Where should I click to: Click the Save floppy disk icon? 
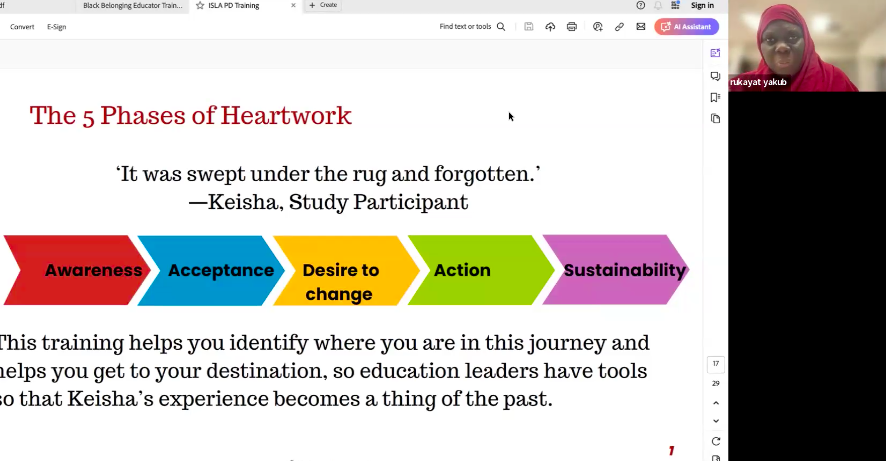(529, 27)
